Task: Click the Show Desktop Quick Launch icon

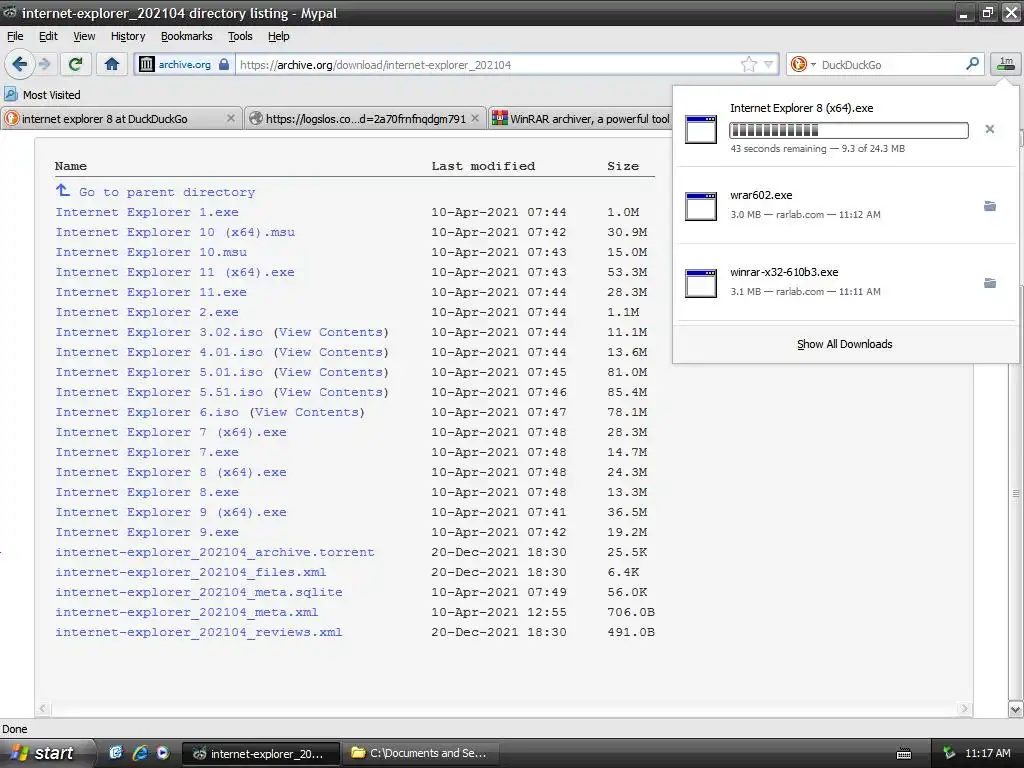Action: (116, 753)
